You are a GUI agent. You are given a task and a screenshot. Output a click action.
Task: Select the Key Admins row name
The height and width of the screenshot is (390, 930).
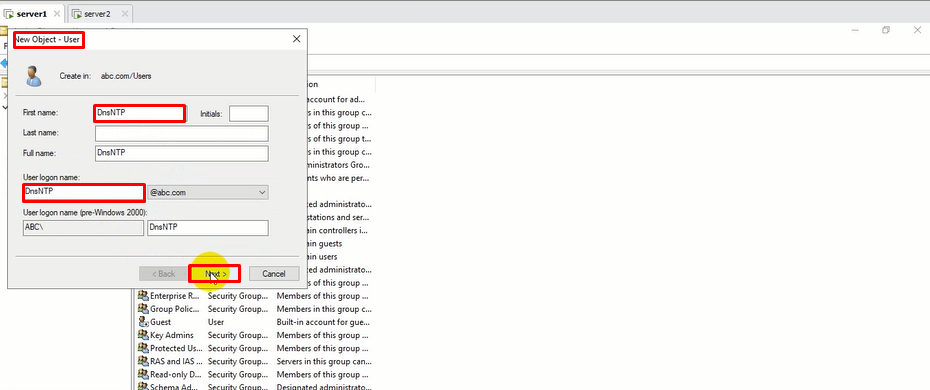coord(172,335)
